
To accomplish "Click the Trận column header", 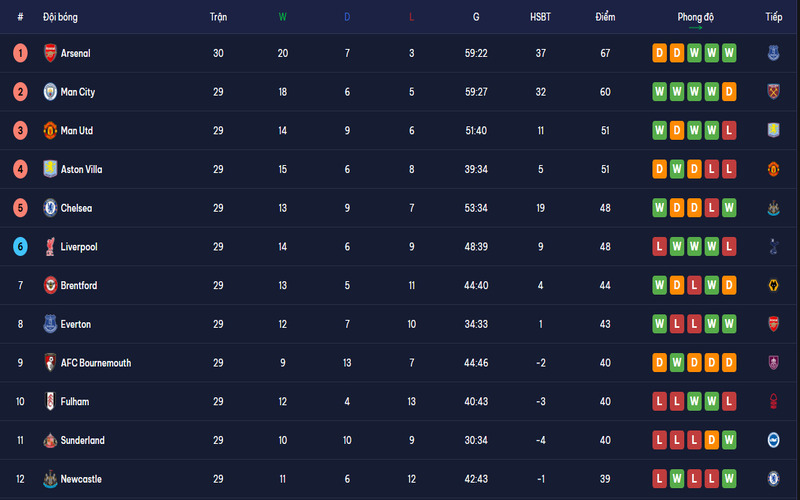I will click(218, 17).
